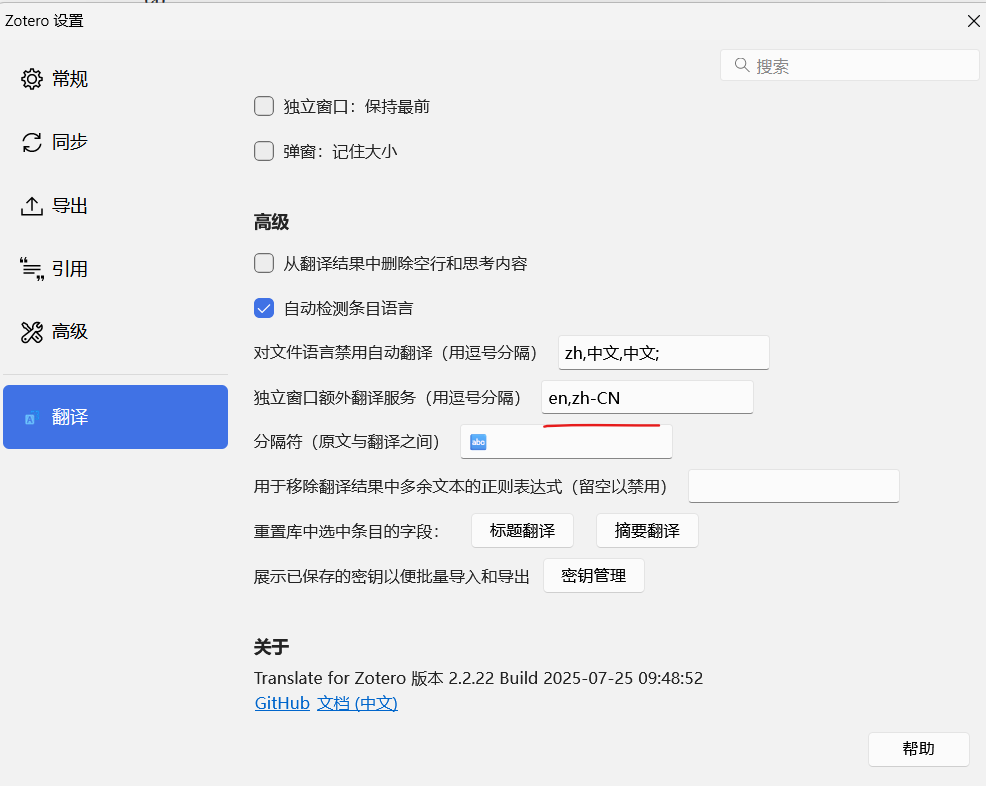Open the 常规 gear settings icon
Screen dimensions: 986x786
(x=31, y=78)
